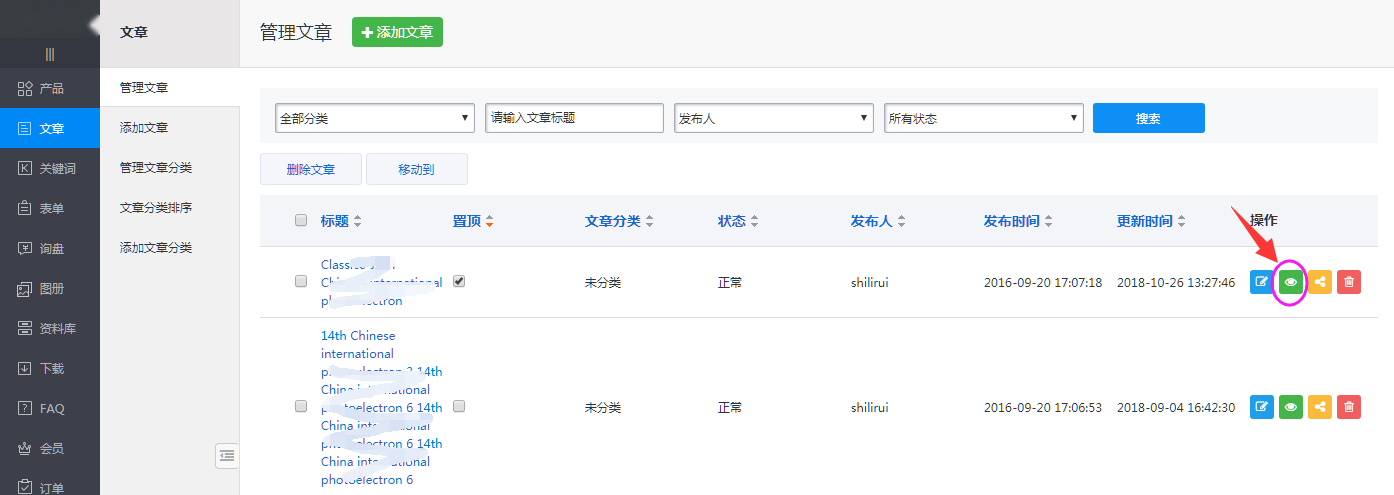Click the blue edit icon for first article
The height and width of the screenshot is (495, 1394).
coord(1261,282)
